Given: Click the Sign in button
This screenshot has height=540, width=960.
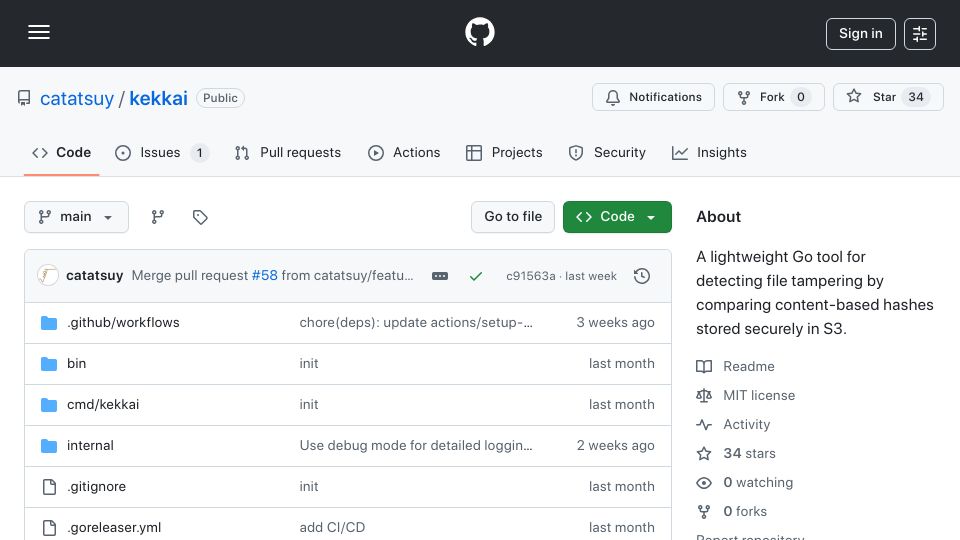Looking at the screenshot, I should [860, 34].
